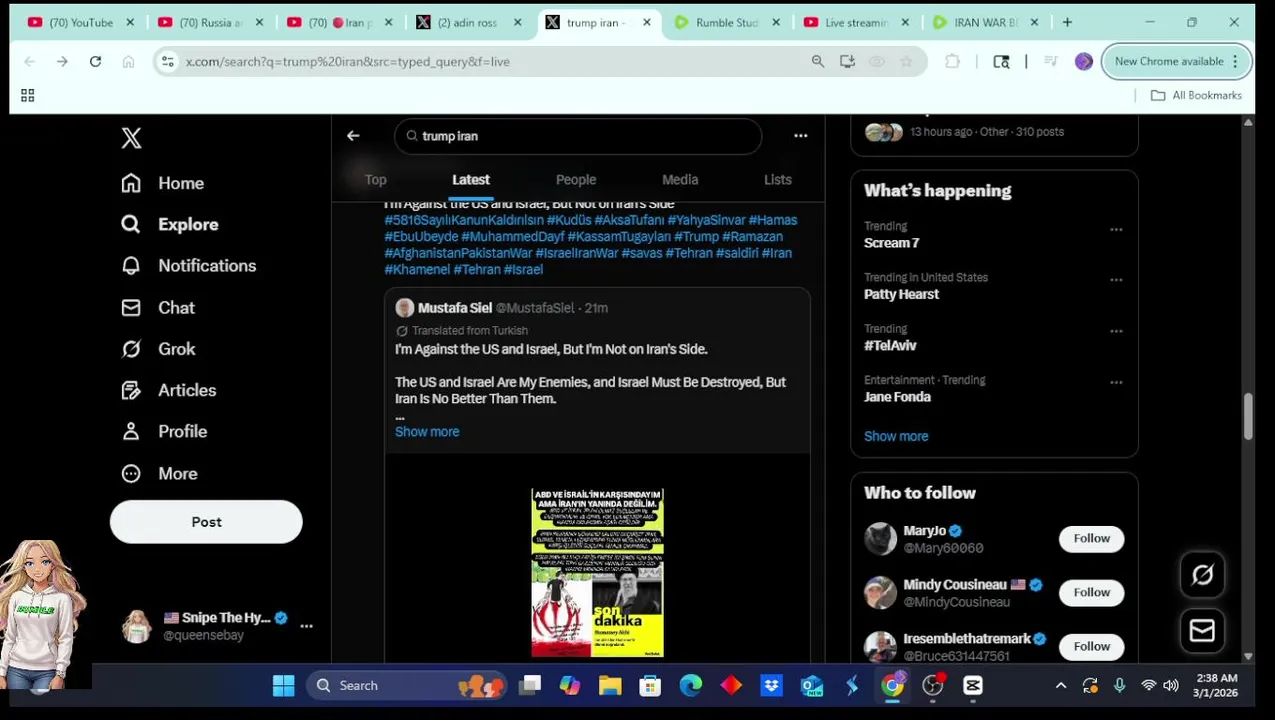
Task: Open File Explorer from taskbar
Action: coord(610,686)
